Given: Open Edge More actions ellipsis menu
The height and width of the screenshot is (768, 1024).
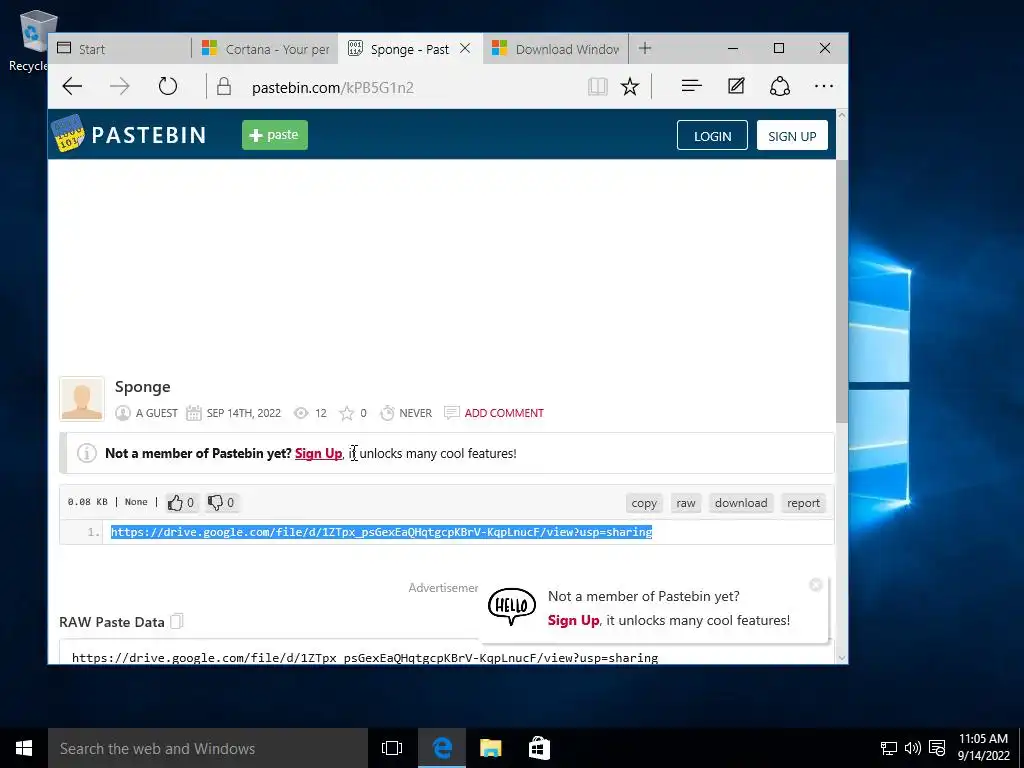Looking at the screenshot, I should pyautogui.click(x=824, y=86).
